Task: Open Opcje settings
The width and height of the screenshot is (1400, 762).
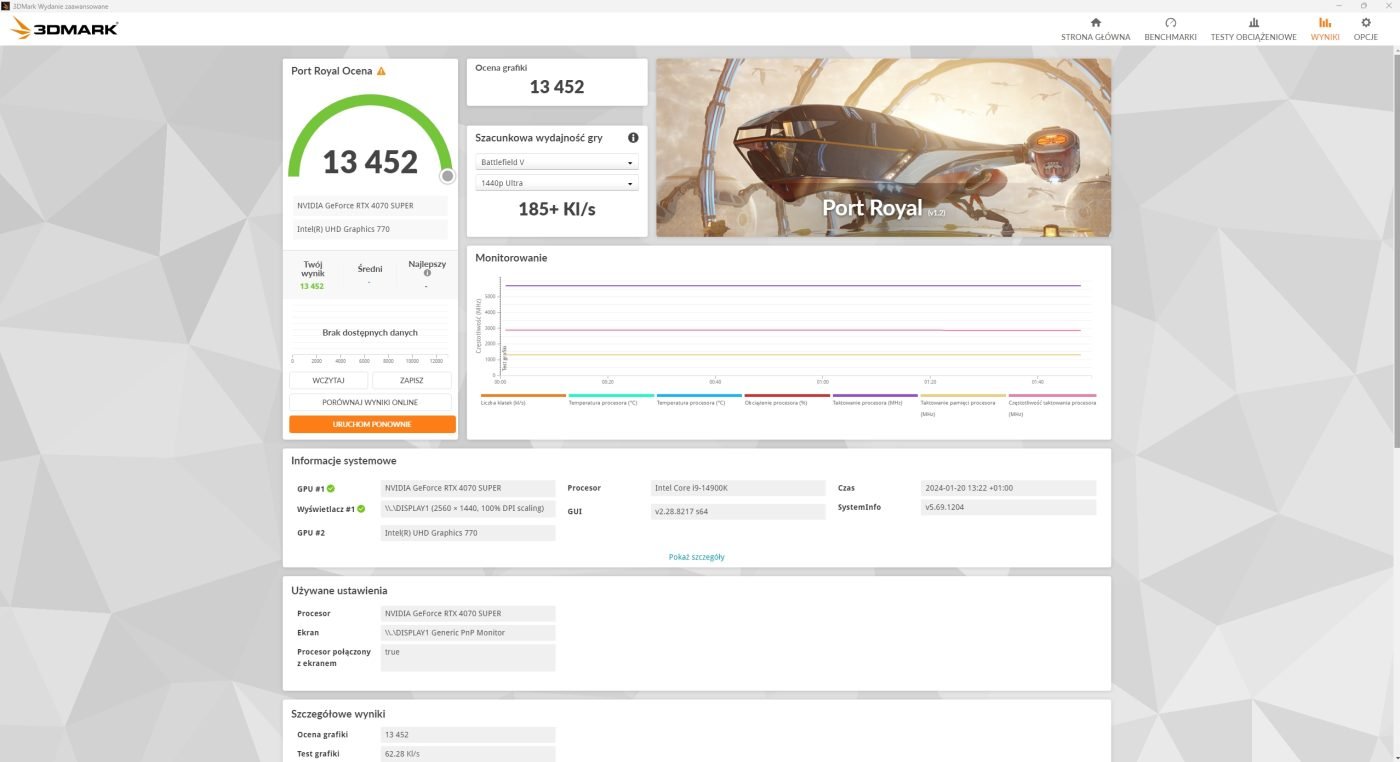Action: point(1366,29)
